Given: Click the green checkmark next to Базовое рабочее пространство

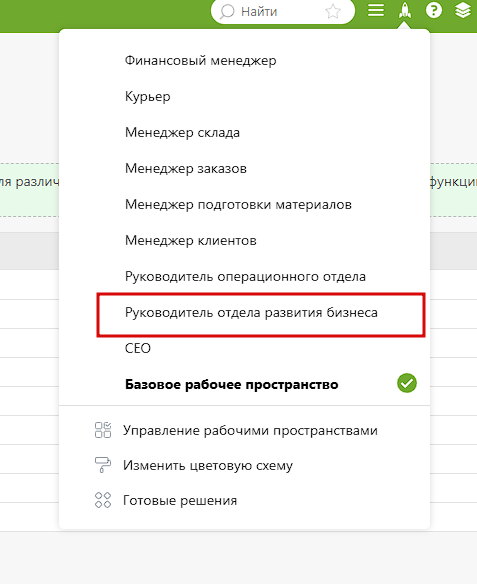Looking at the screenshot, I should click(x=407, y=383).
